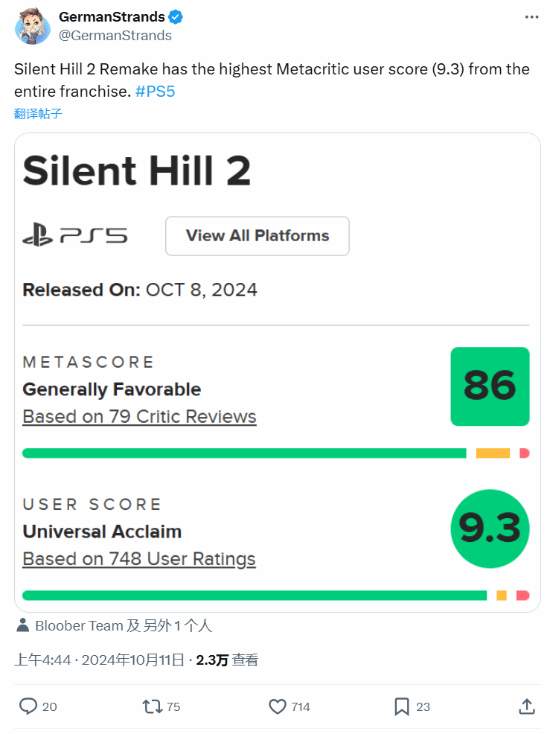Open the share upload icon
The height and width of the screenshot is (734, 550).
click(527, 706)
